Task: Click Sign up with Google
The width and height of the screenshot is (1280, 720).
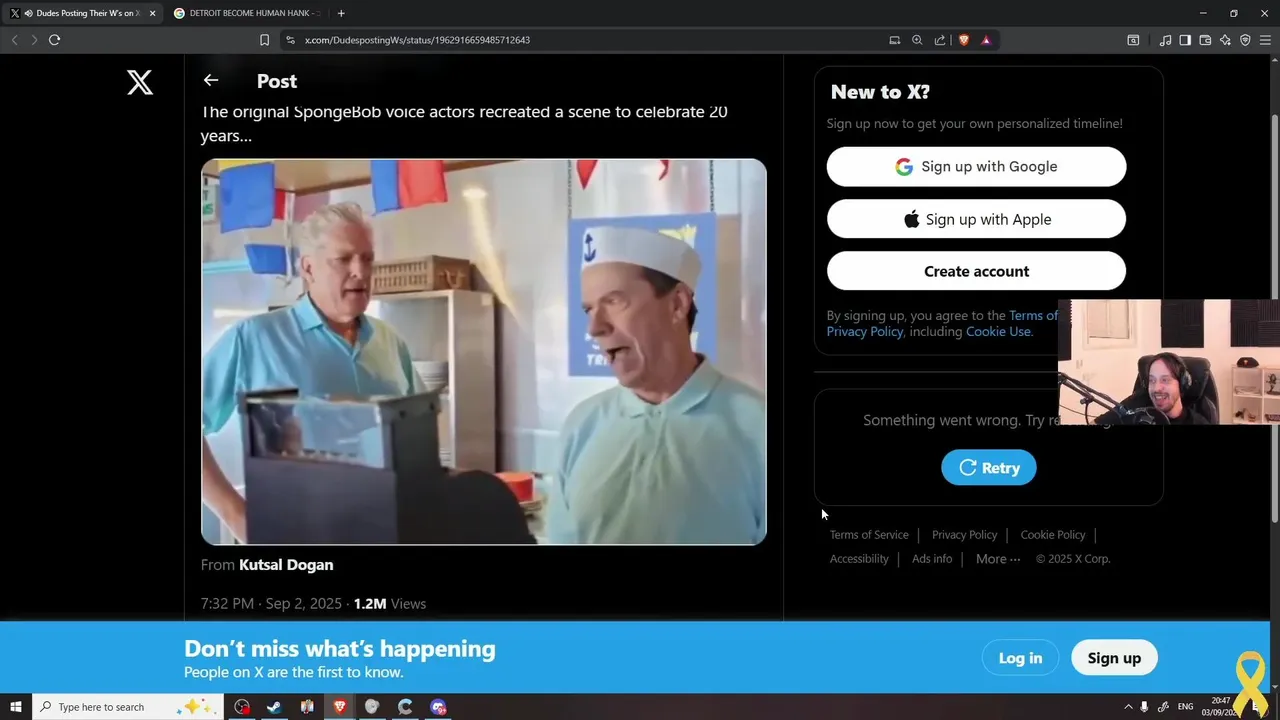Action: (976, 167)
